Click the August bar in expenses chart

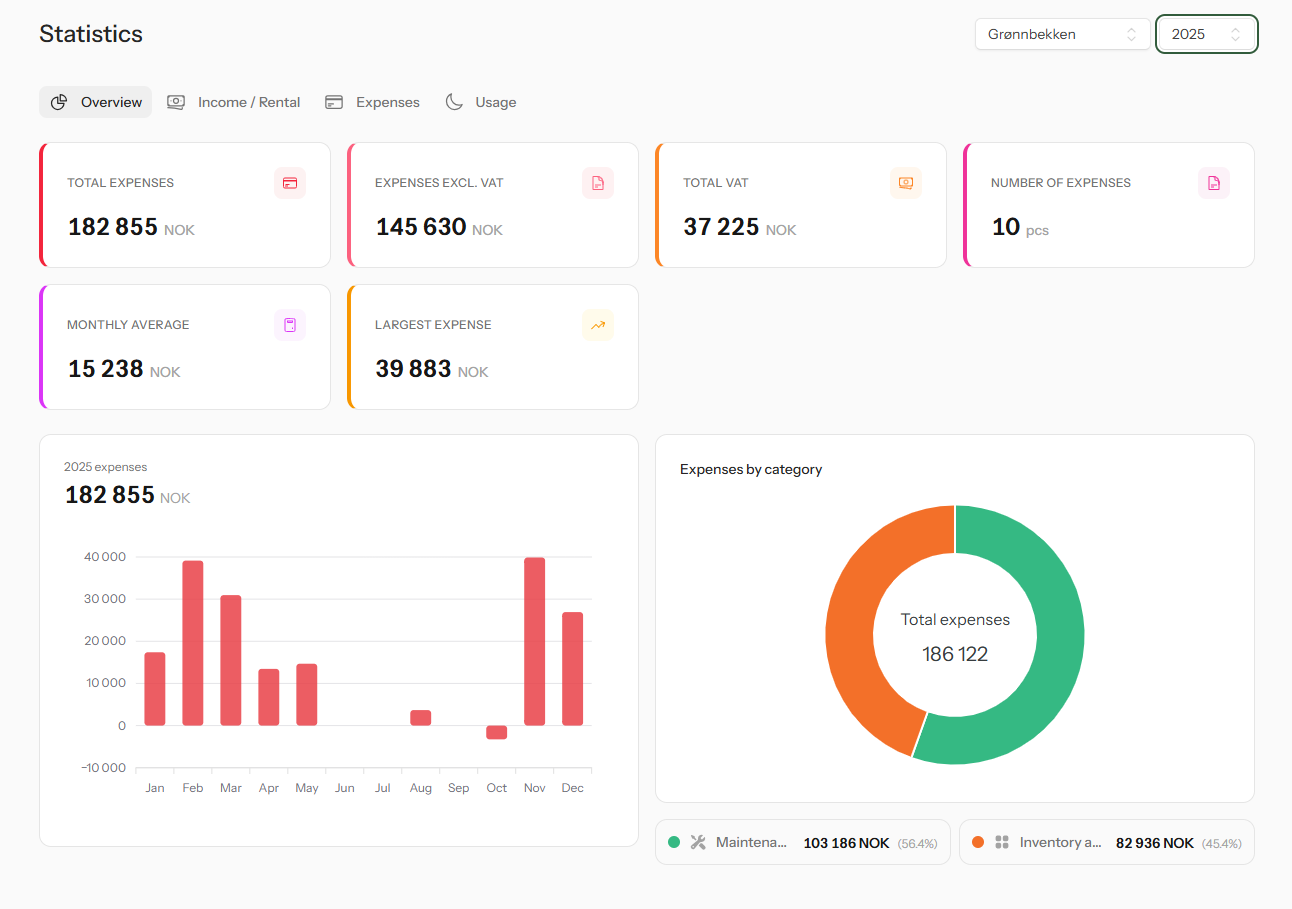click(x=421, y=718)
